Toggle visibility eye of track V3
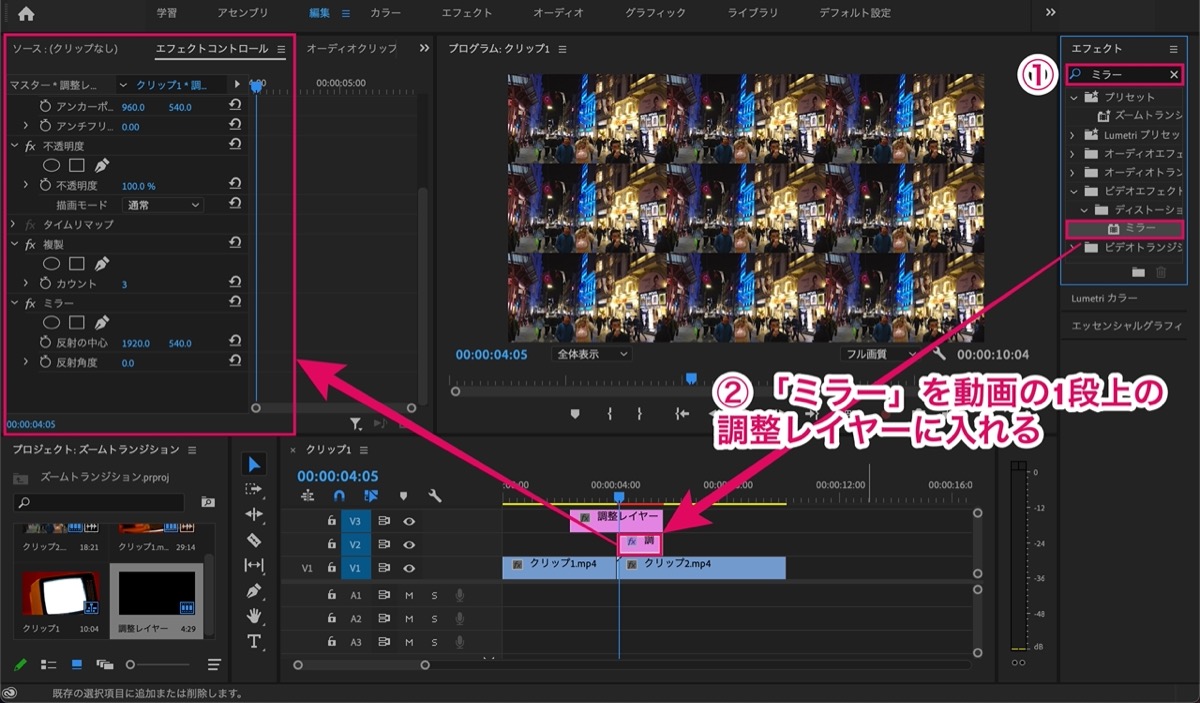This screenshot has height=703, width=1200. [x=409, y=521]
